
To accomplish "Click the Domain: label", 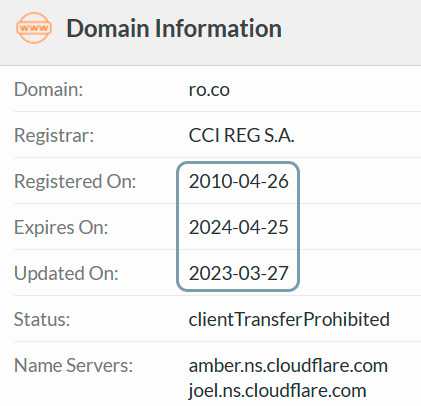I will [x=48, y=90].
